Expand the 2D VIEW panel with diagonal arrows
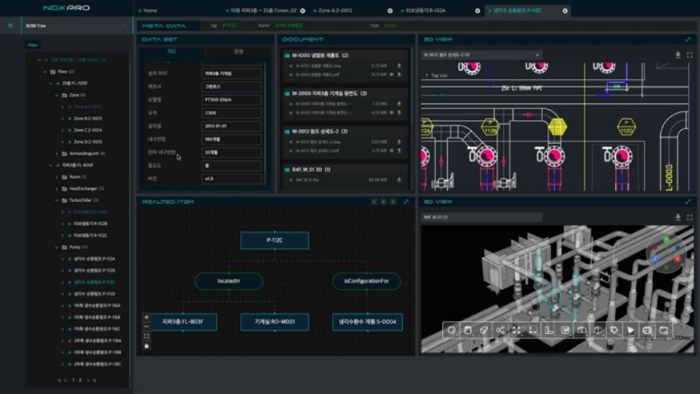Image resolution: width=700 pixels, height=394 pixels. pos(688,39)
